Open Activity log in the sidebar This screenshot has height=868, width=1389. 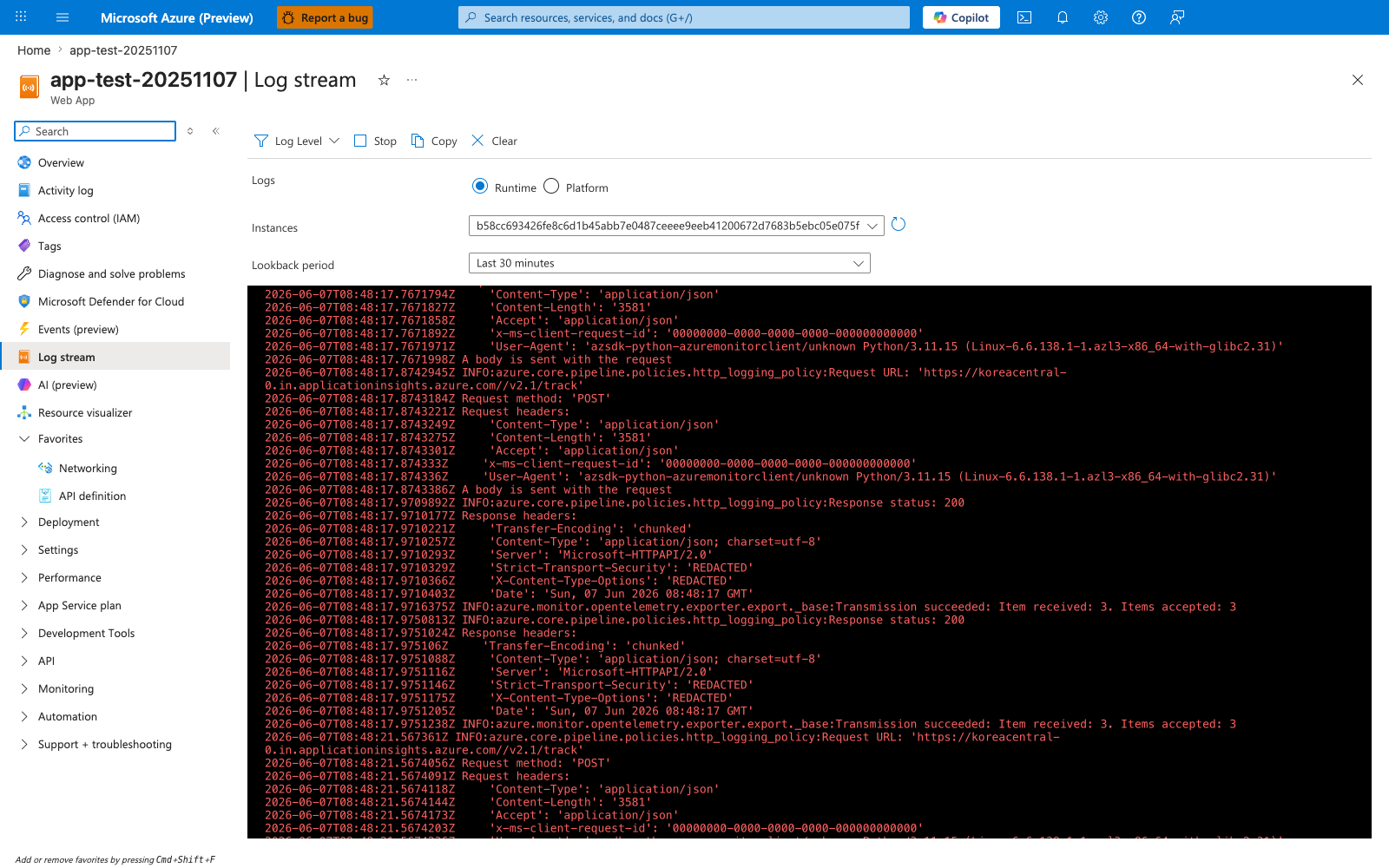click(x=65, y=190)
